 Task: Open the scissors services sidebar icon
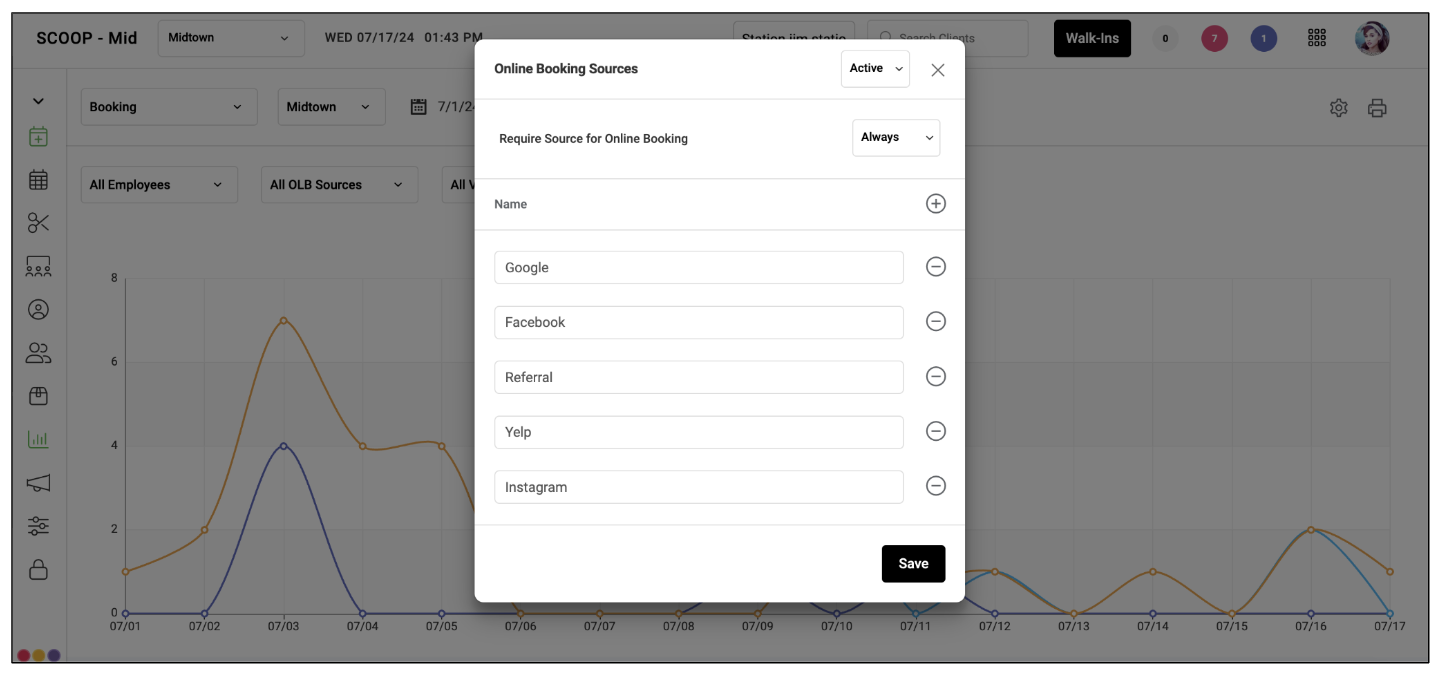(38, 223)
